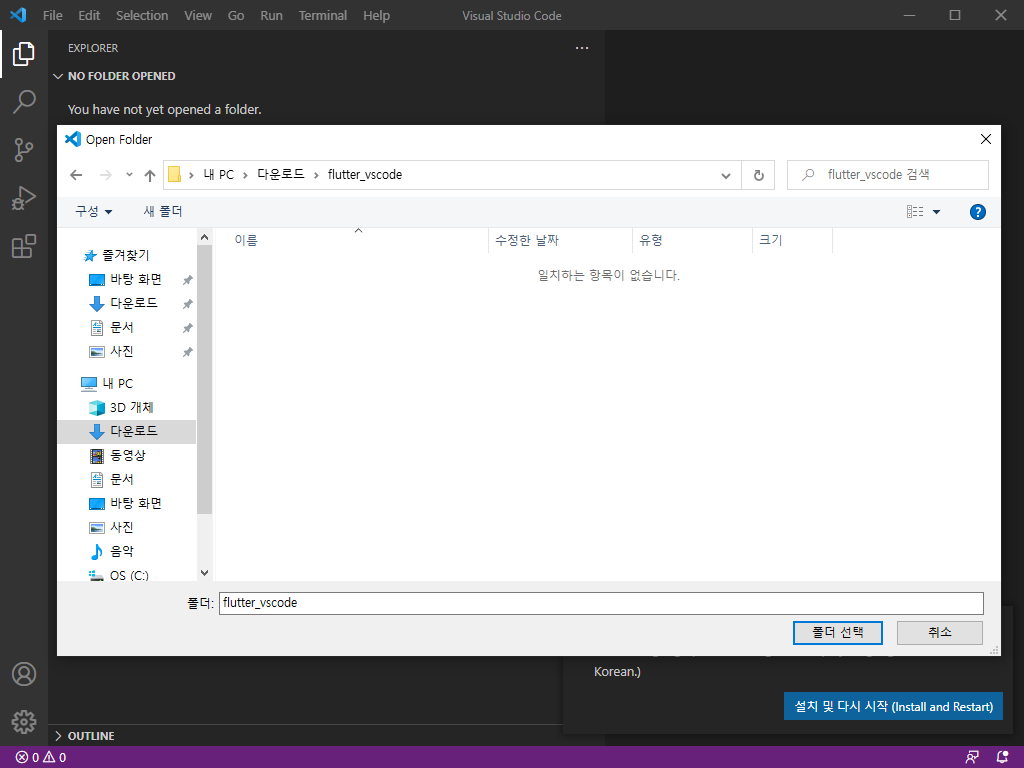
Task: Open the Edit menu
Action: pyautogui.click(x=89, y=16)
